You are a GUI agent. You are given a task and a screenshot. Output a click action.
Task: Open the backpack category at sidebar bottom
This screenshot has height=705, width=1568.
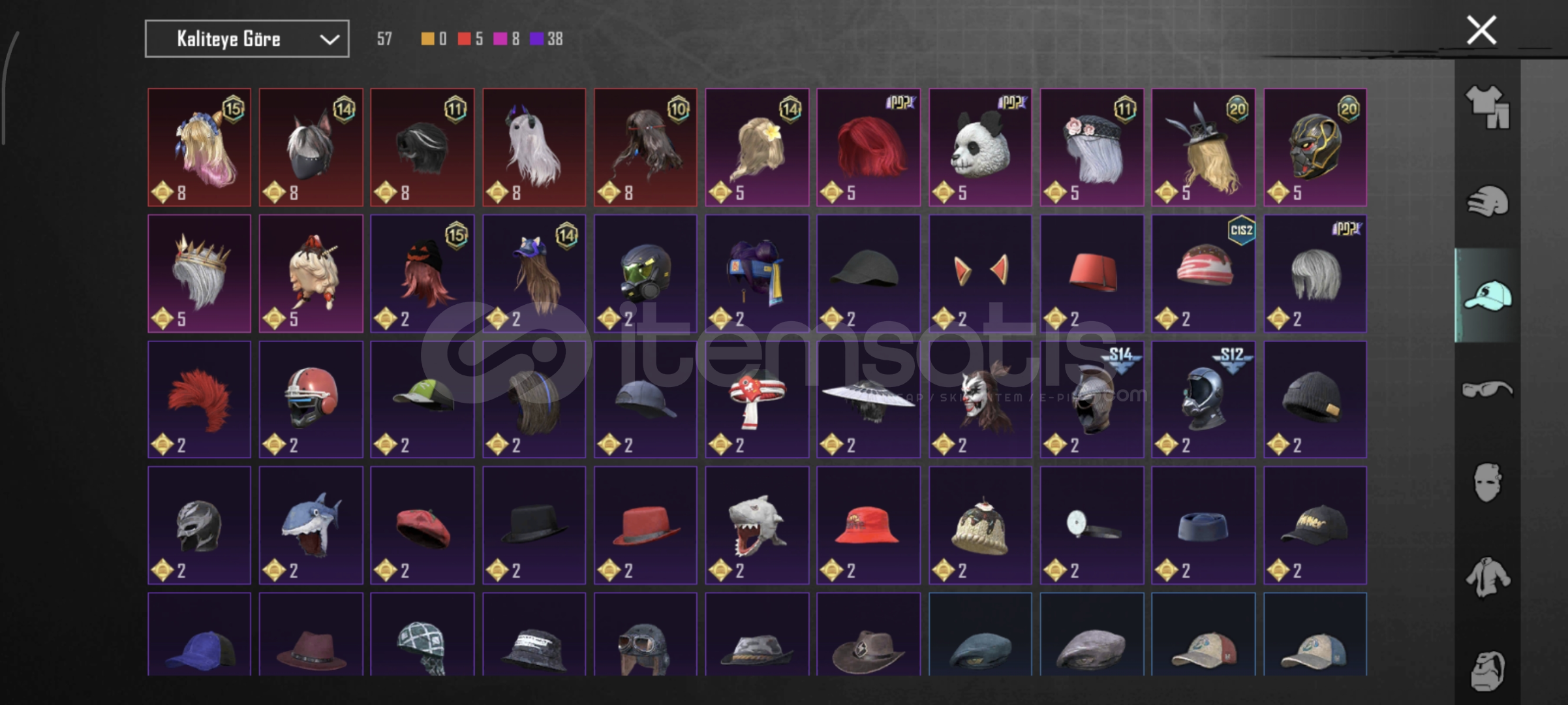pos(1487,670)
